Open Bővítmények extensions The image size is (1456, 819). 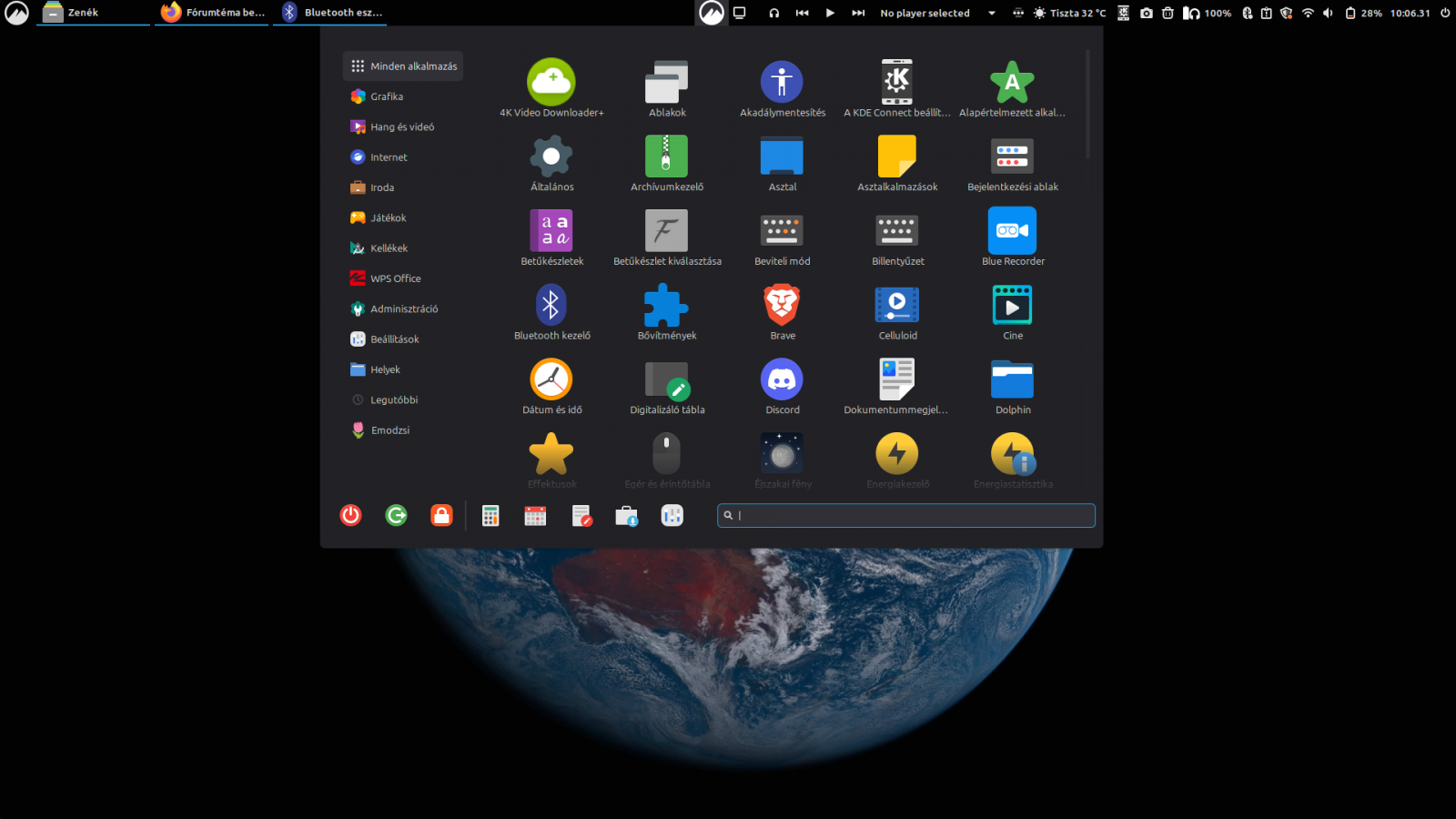(667, 312)
